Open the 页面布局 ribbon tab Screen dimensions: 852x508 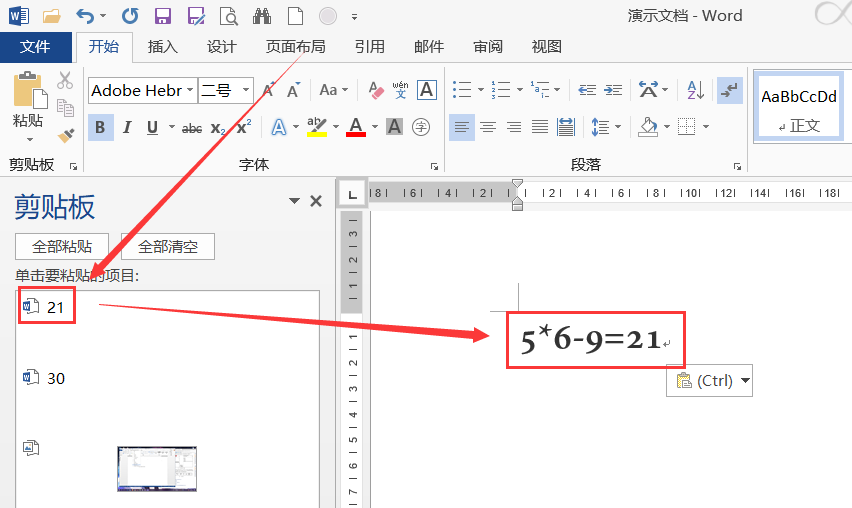tap(295, 47)
